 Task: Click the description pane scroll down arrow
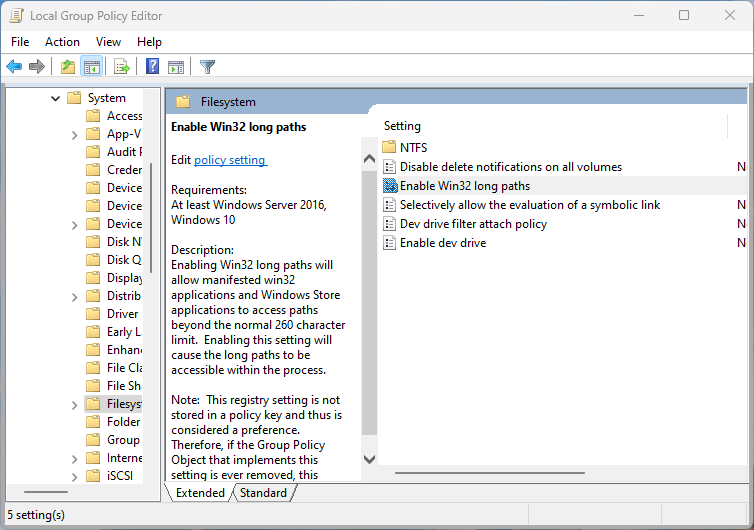(369, 459)
